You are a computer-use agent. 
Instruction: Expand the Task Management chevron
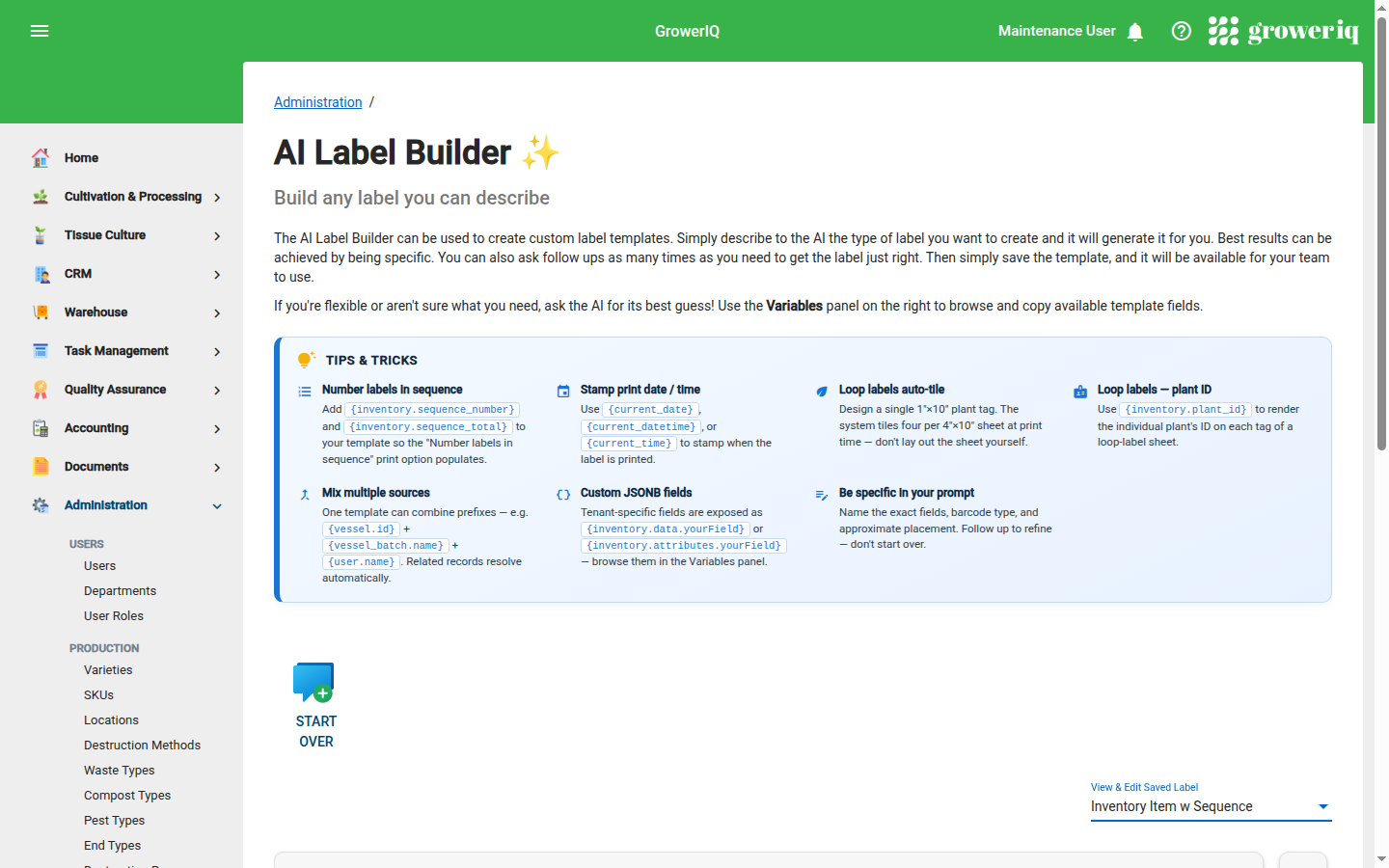[217, 352]
